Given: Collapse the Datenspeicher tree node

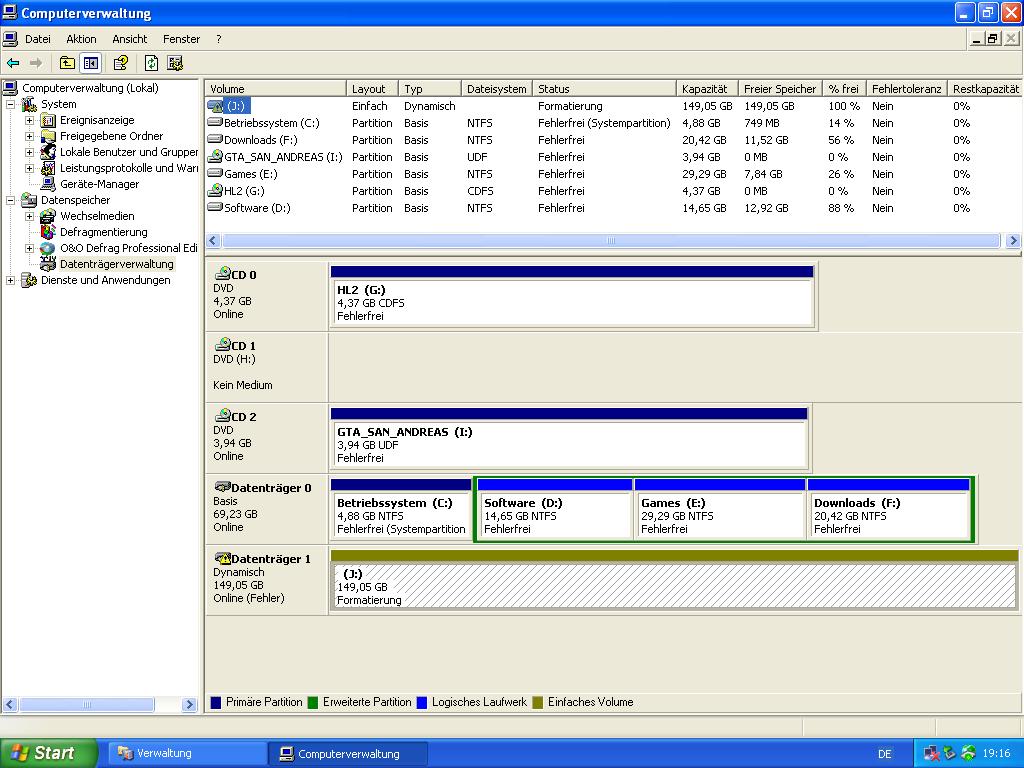Looking at the screenshot, I should pos(11,200).
